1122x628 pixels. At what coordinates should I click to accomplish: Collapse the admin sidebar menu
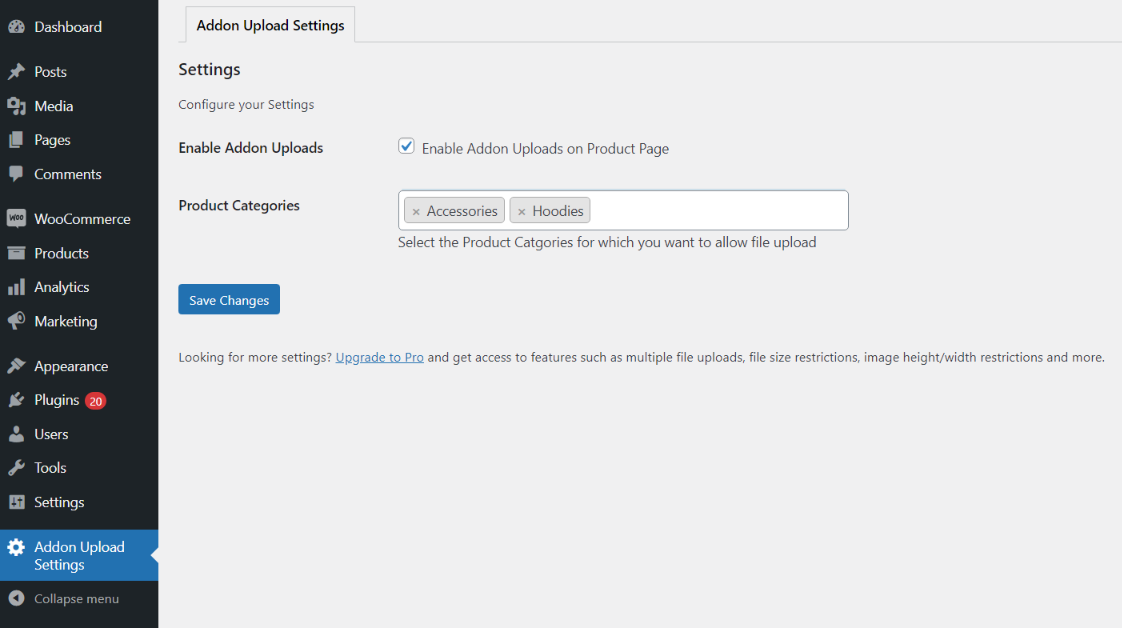pyautogui.click(x=63, y=599)
